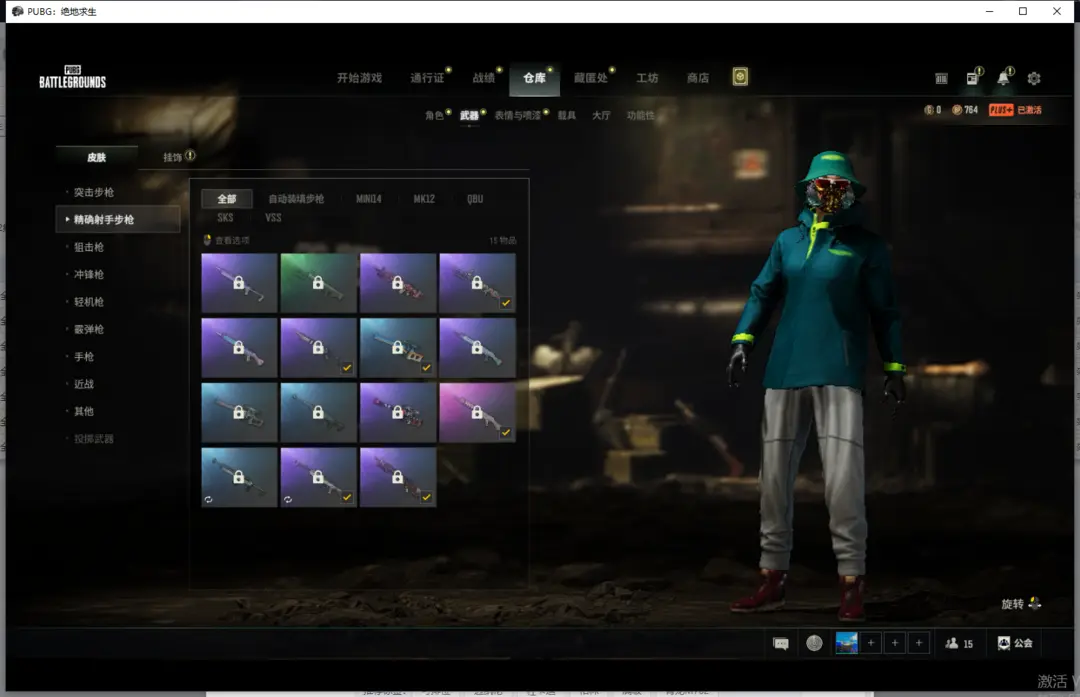This screenshot has height=697, width=1080.
Task: Open the yellow crate icon in top navigation
Action: pyautogui.click(x=740, y=77)
